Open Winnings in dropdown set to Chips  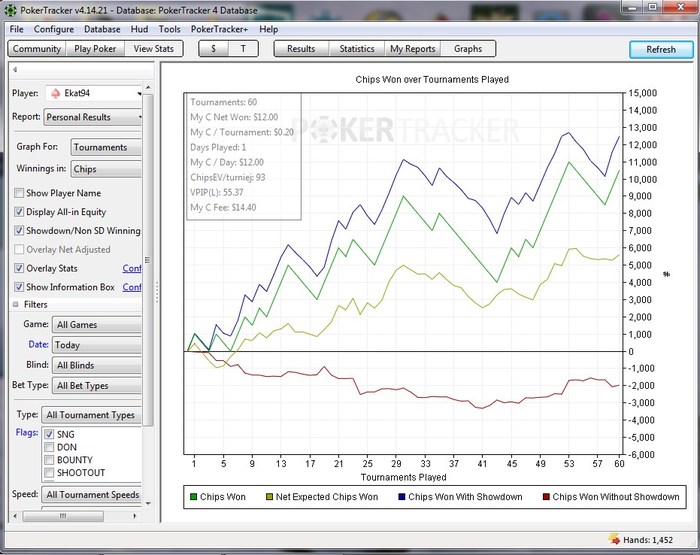[106, 169]
